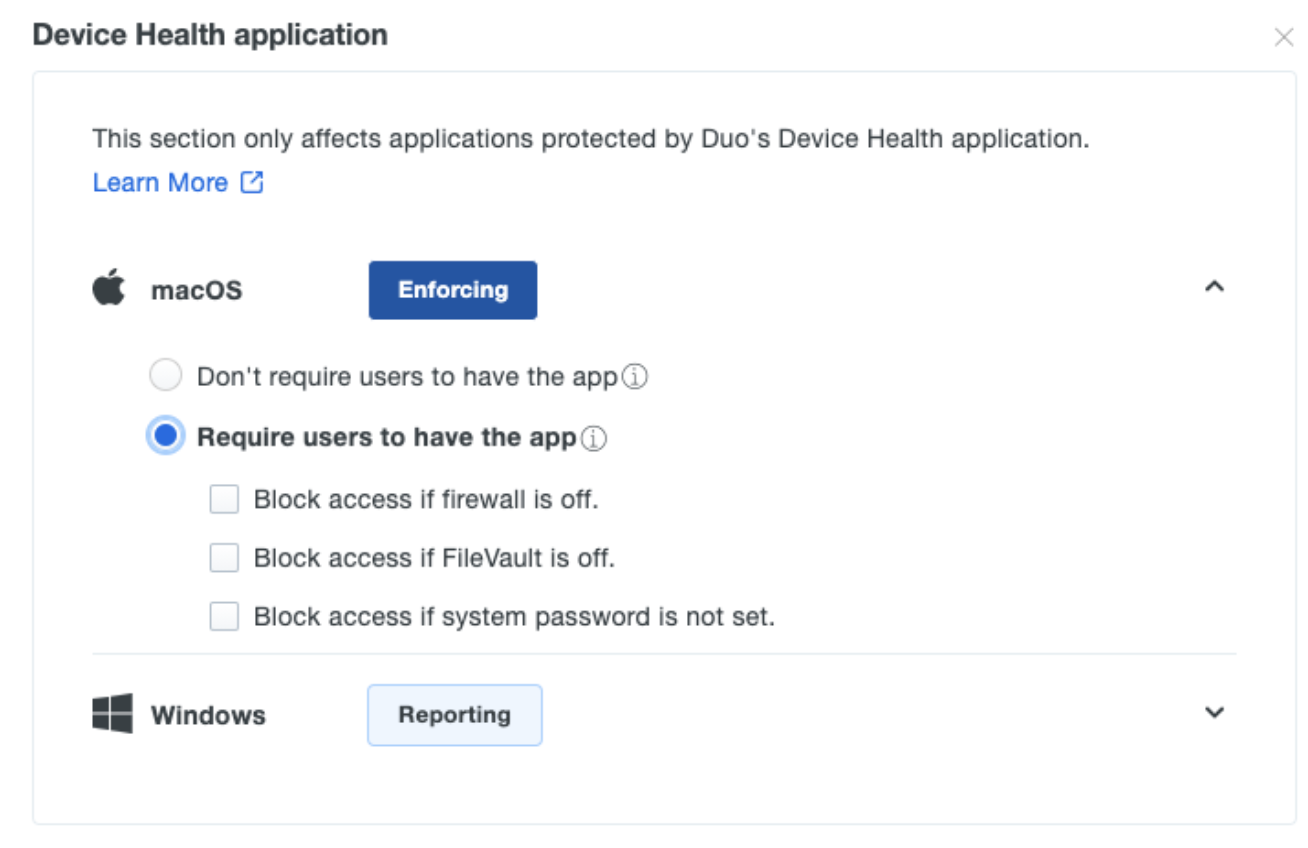
Task: Click the external link icon after Learn More
Action: [252, 182]
